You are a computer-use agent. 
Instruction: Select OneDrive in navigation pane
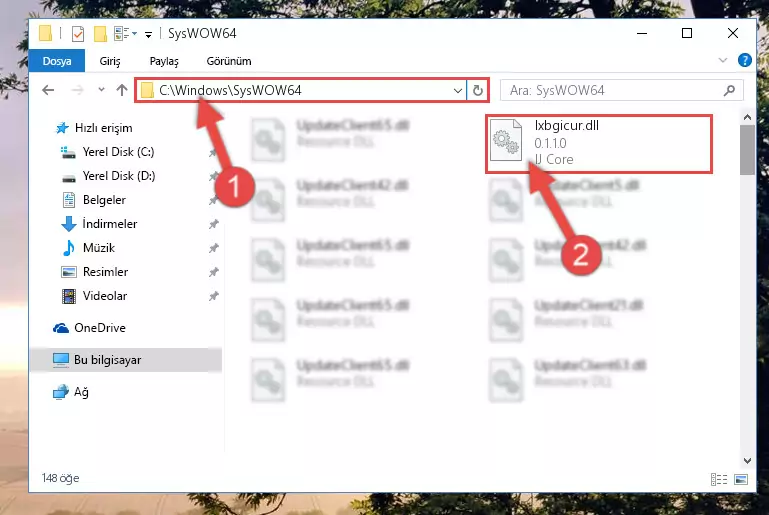89,328
